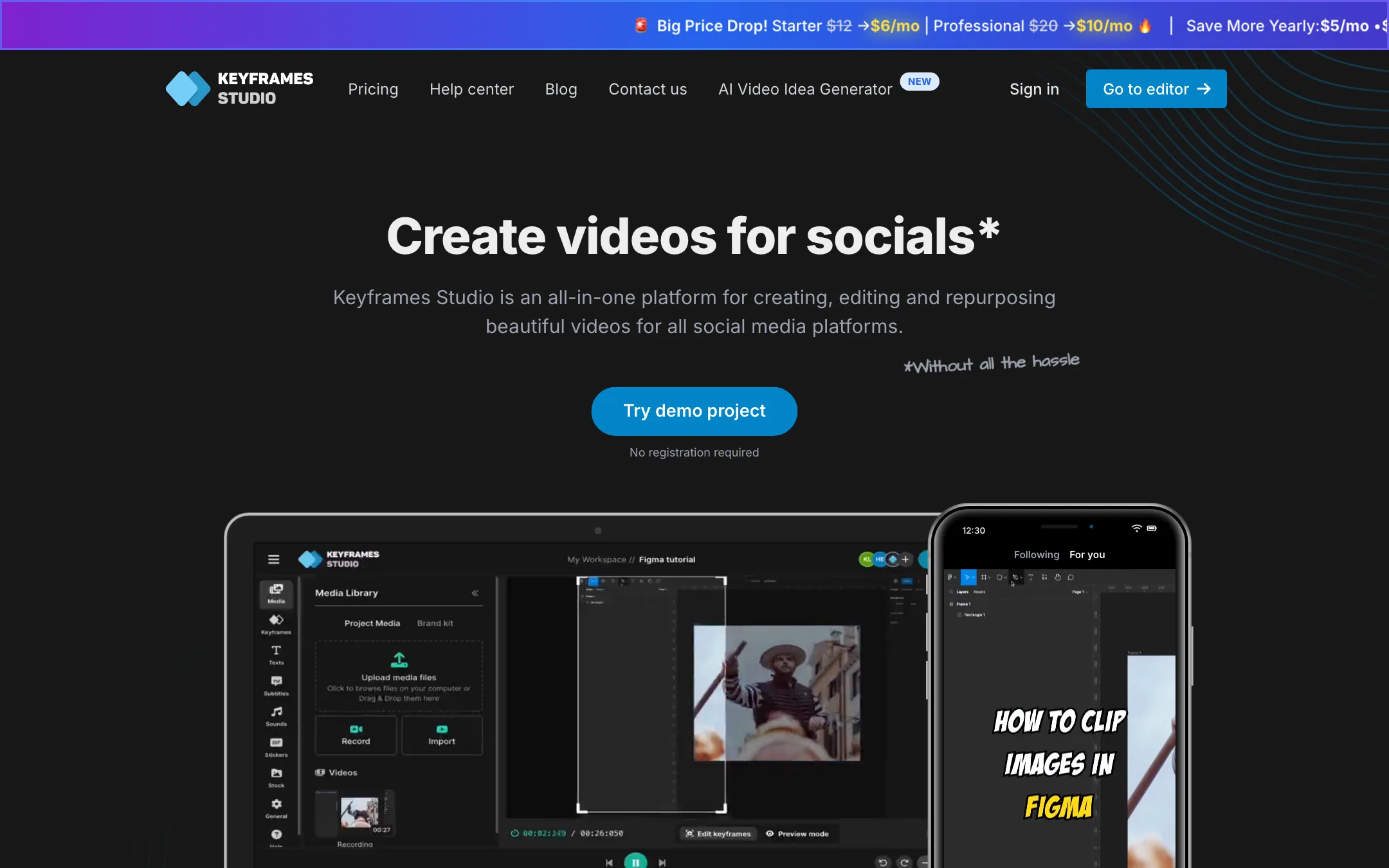The image size is (1389, 868).
Task: Select the Stock sidebar icon
Action: (277, 778)
